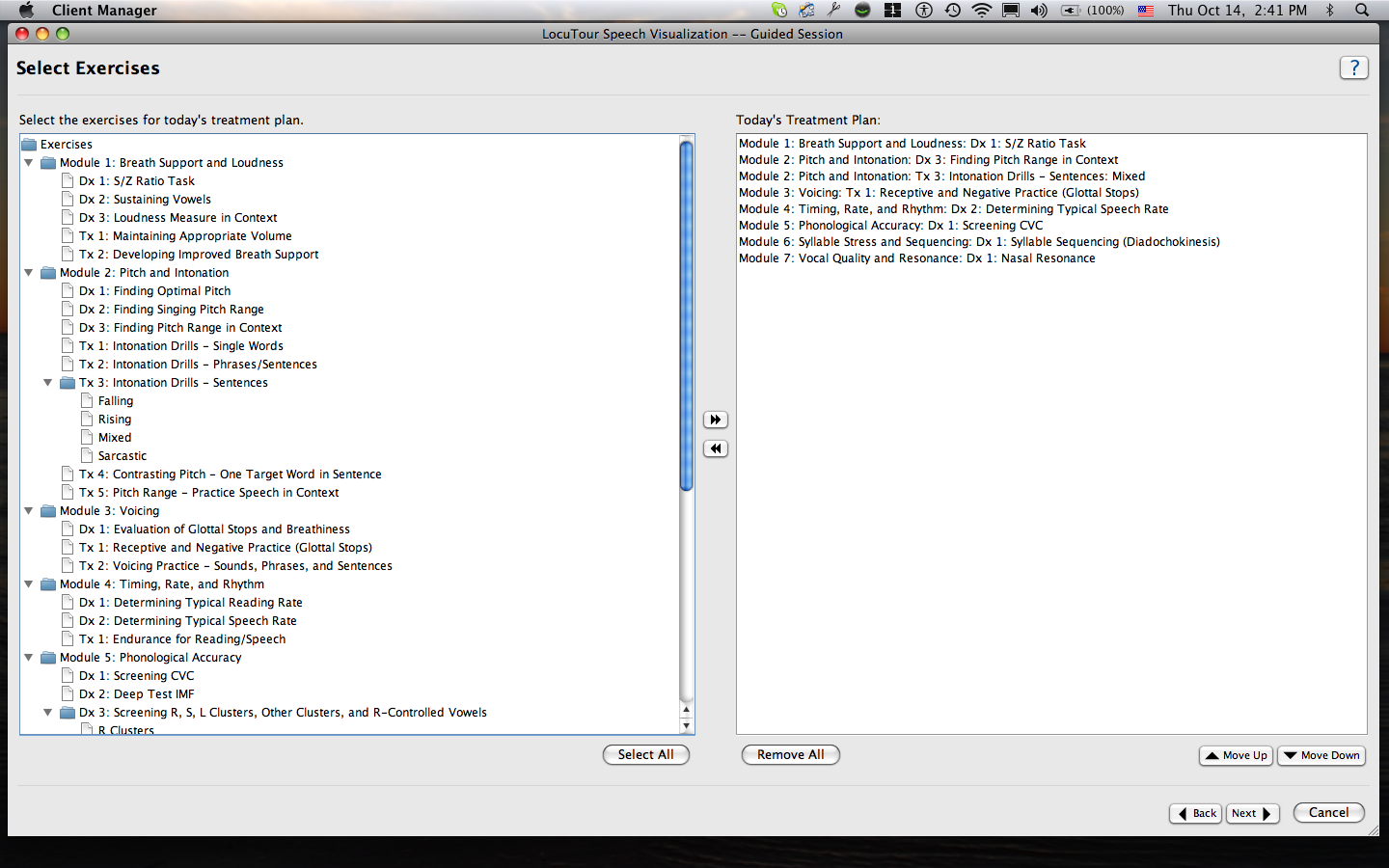1389x868 pixels.
Task: Select Tx 1: Maintaining Appropriate Volume
Action: (x=185, y=236)
